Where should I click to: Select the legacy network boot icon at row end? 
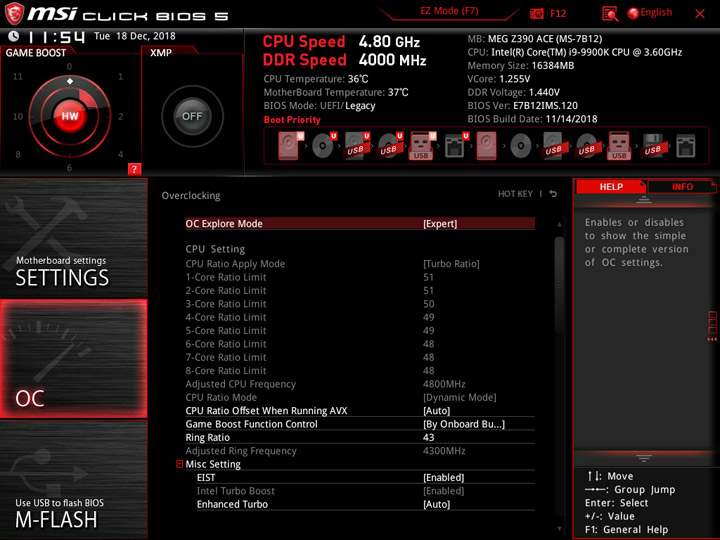click(x=686, y=146)
